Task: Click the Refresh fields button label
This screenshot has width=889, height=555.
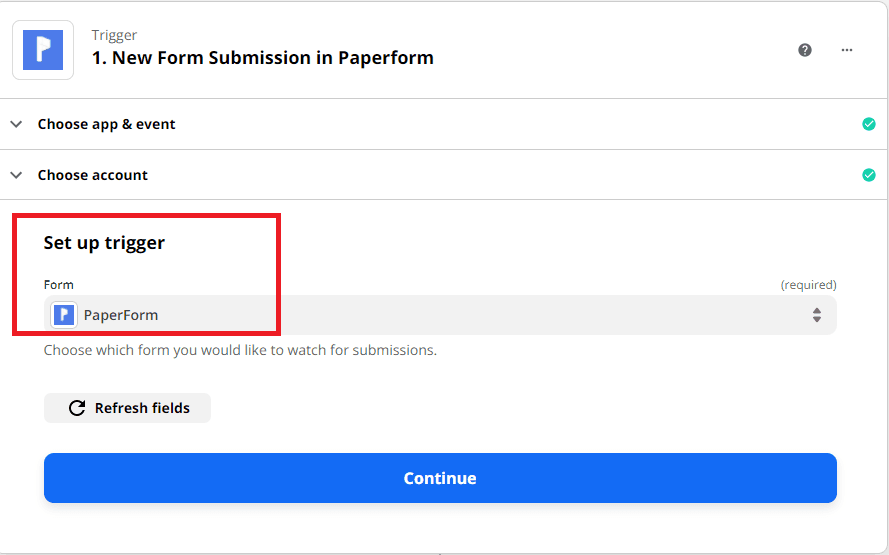Action: [142, 408]
